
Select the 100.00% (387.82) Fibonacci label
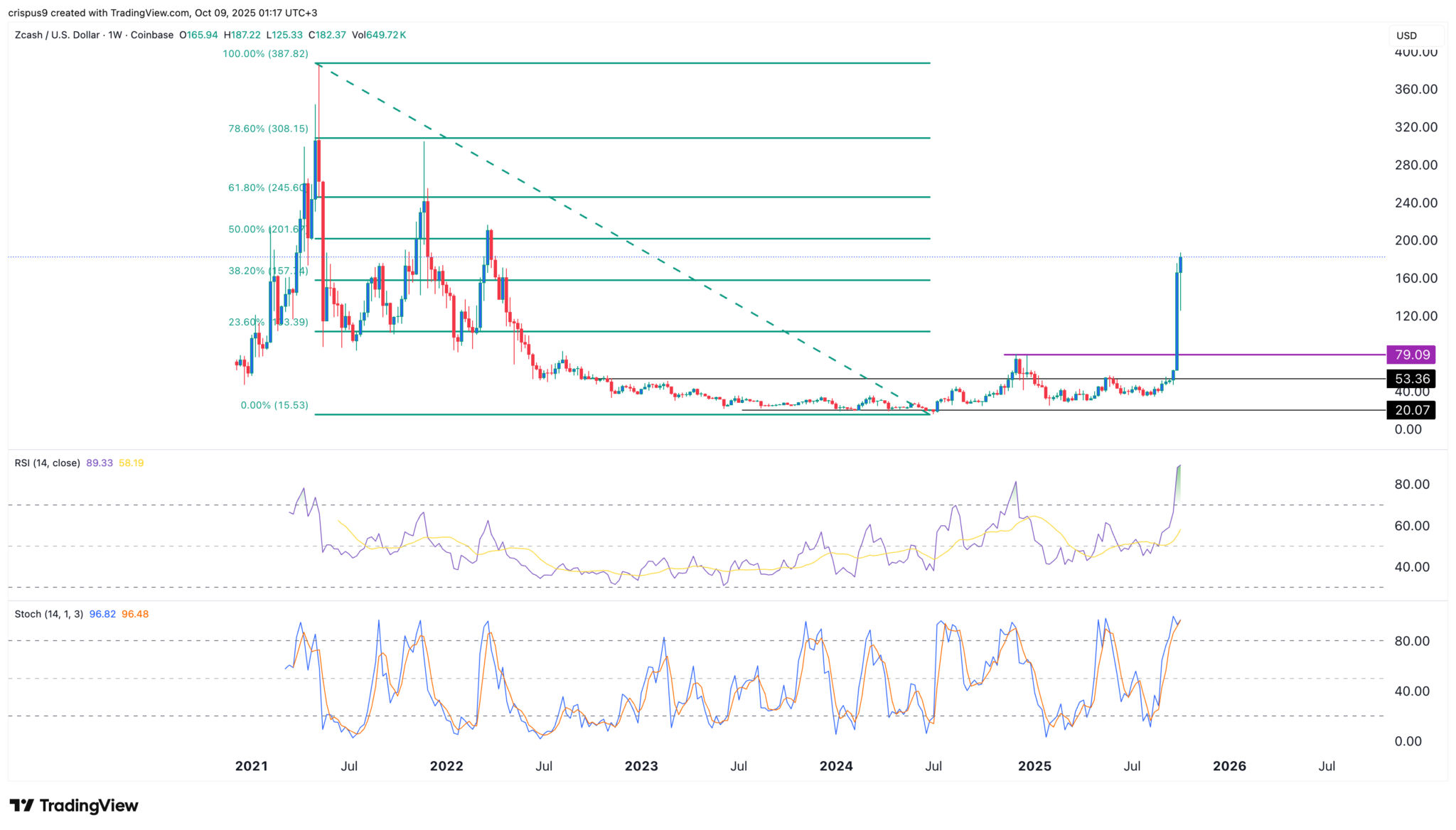coord(265,54)
